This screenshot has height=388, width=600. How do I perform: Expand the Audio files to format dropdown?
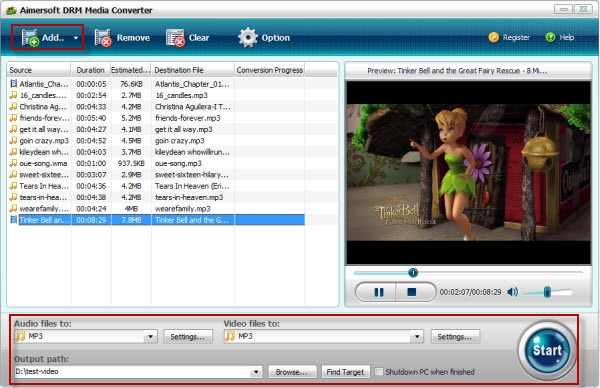click(150, 337)
